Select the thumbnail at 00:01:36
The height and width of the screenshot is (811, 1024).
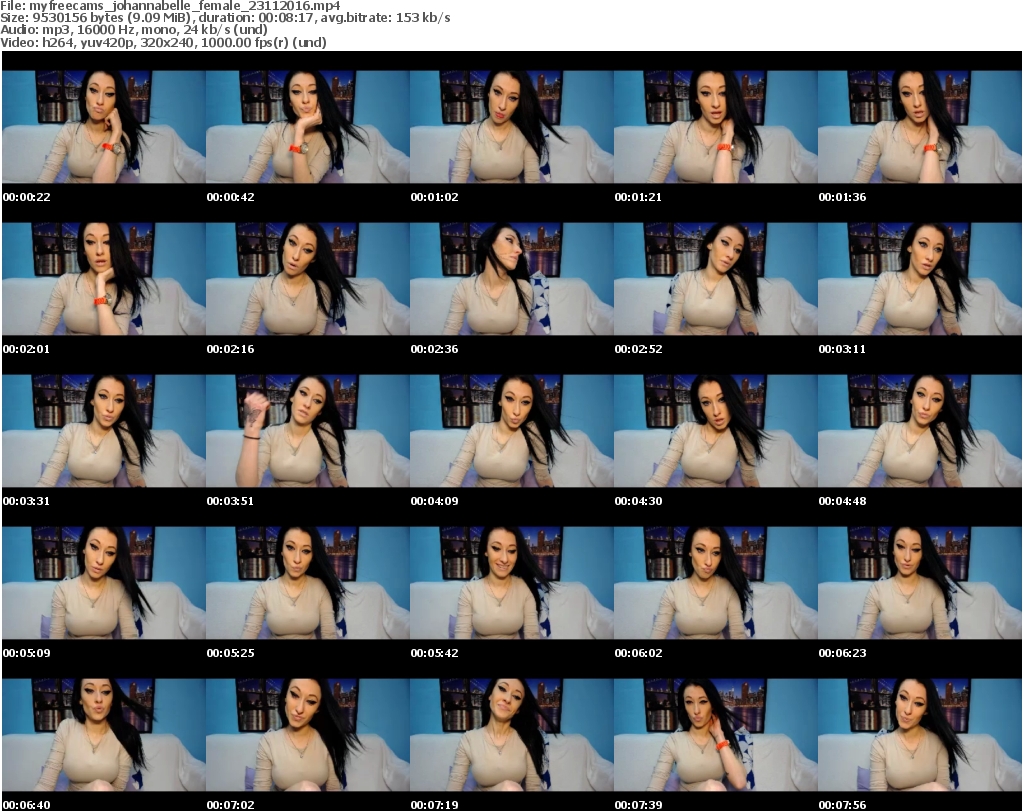[x=920, y=127]
